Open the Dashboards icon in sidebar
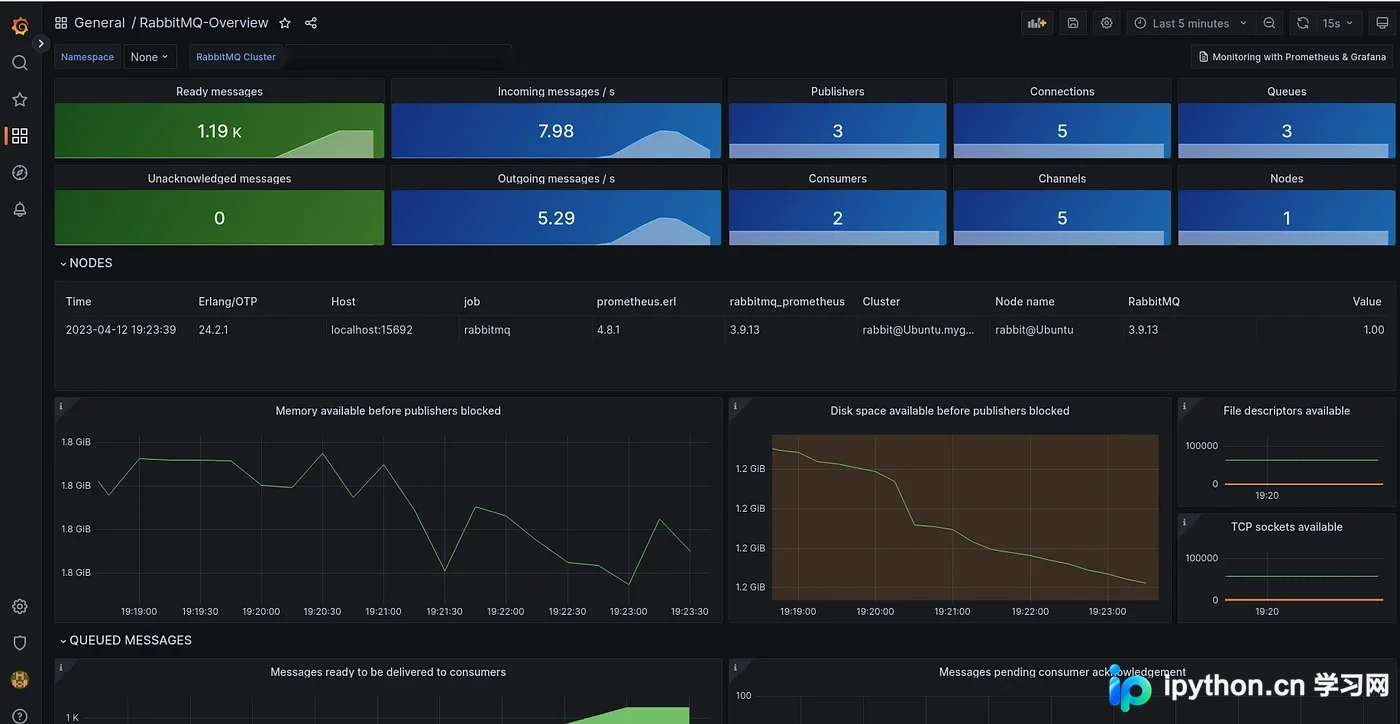 (x=20, y=136)
